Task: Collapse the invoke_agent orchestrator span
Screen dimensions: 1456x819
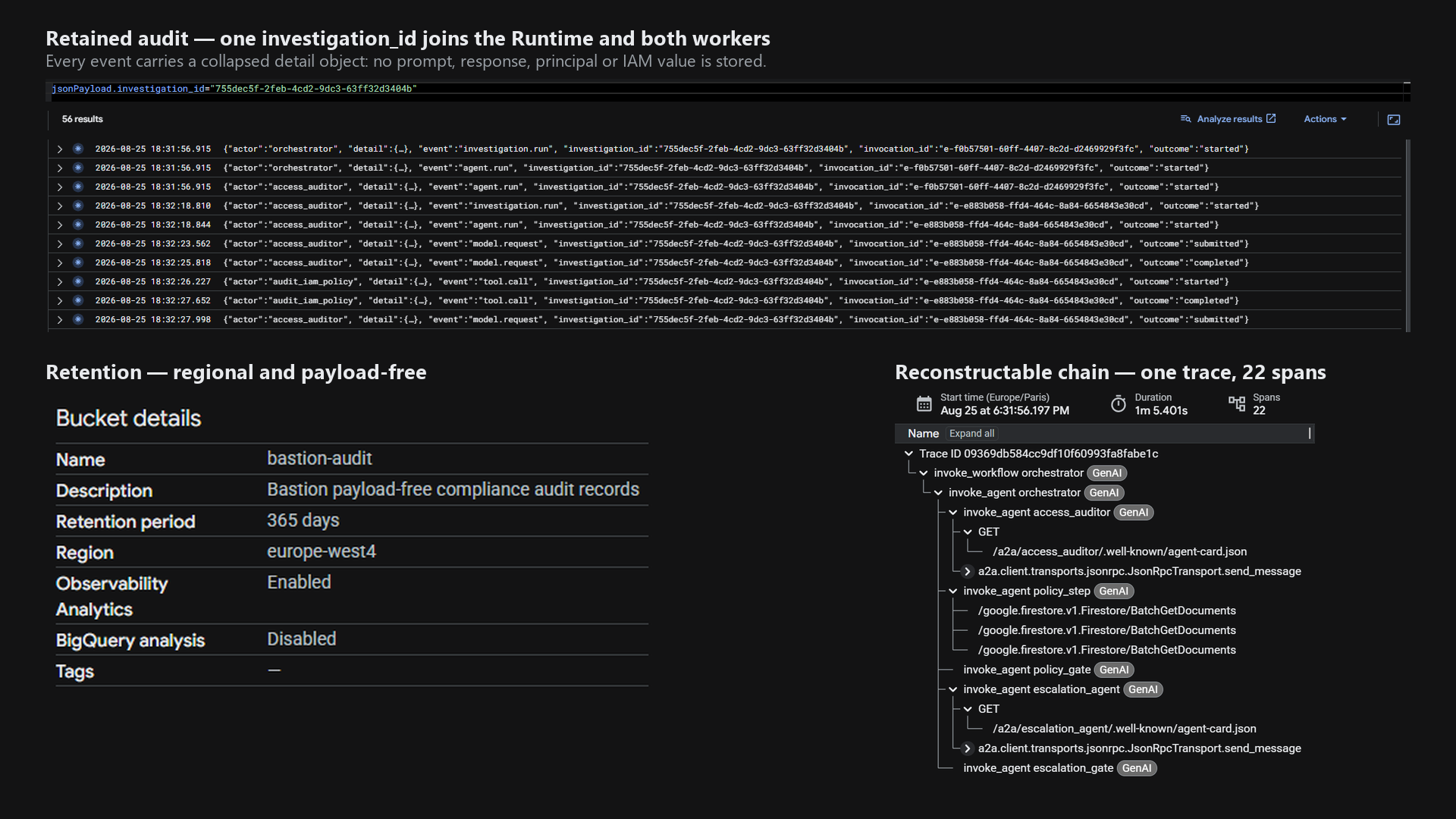Action: [x=938, y=493]
